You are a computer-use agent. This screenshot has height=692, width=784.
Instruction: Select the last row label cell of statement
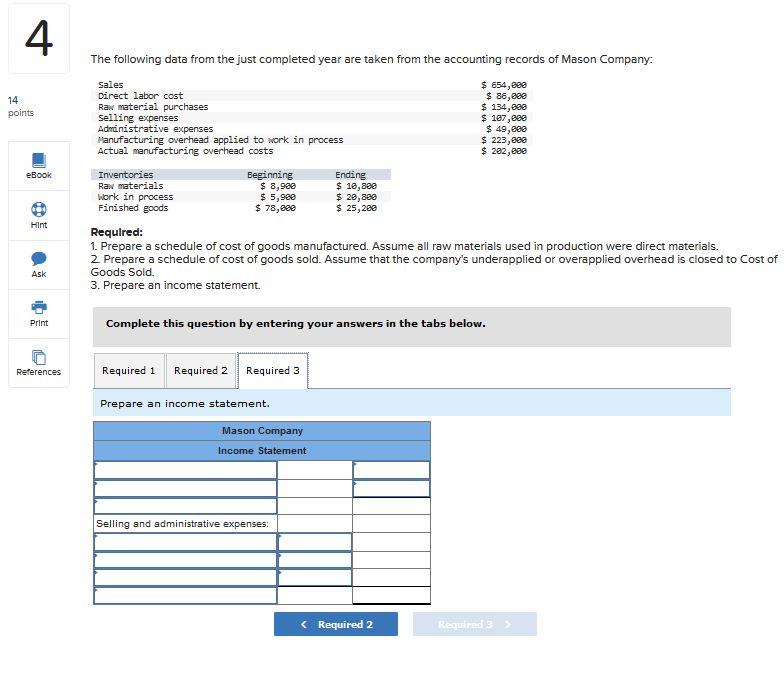(185, 595)
